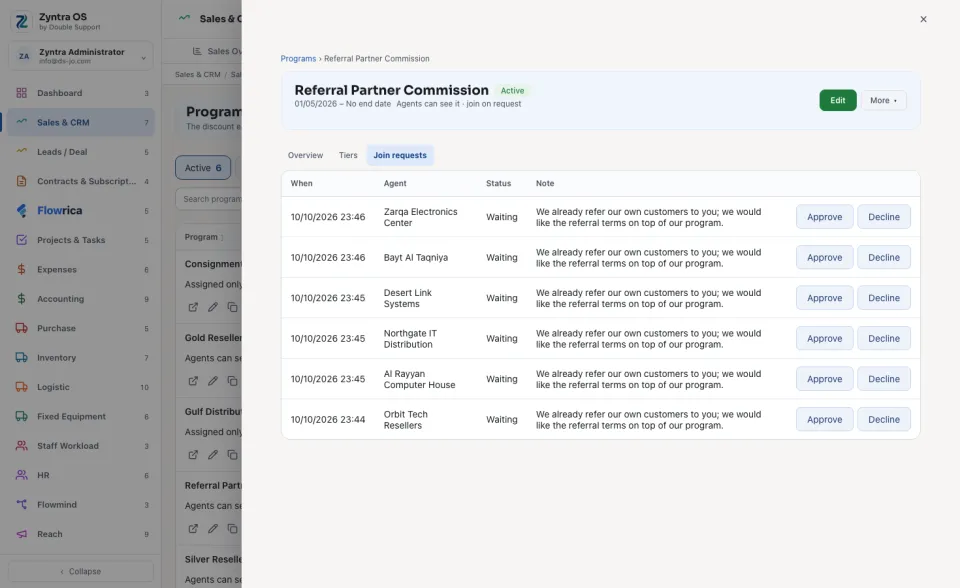Image resolution: width=960 pixels, height=588 pixels.
Task: Open the Sales Overview tab
Action: pyautogui.click(x=217, y=51)
